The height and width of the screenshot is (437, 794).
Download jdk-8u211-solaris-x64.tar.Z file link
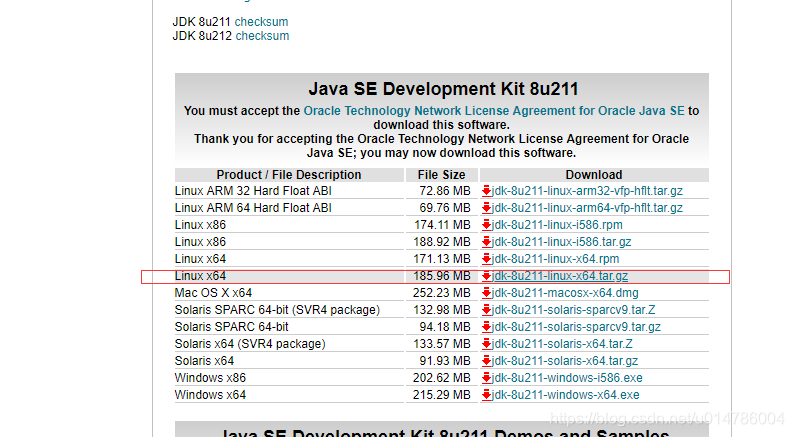coord(562,344)
